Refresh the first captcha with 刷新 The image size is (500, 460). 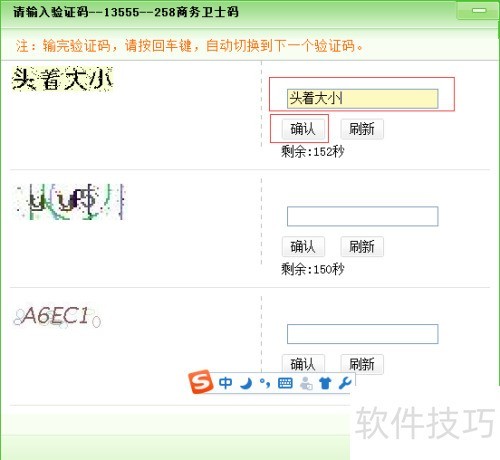coord(362,129)
